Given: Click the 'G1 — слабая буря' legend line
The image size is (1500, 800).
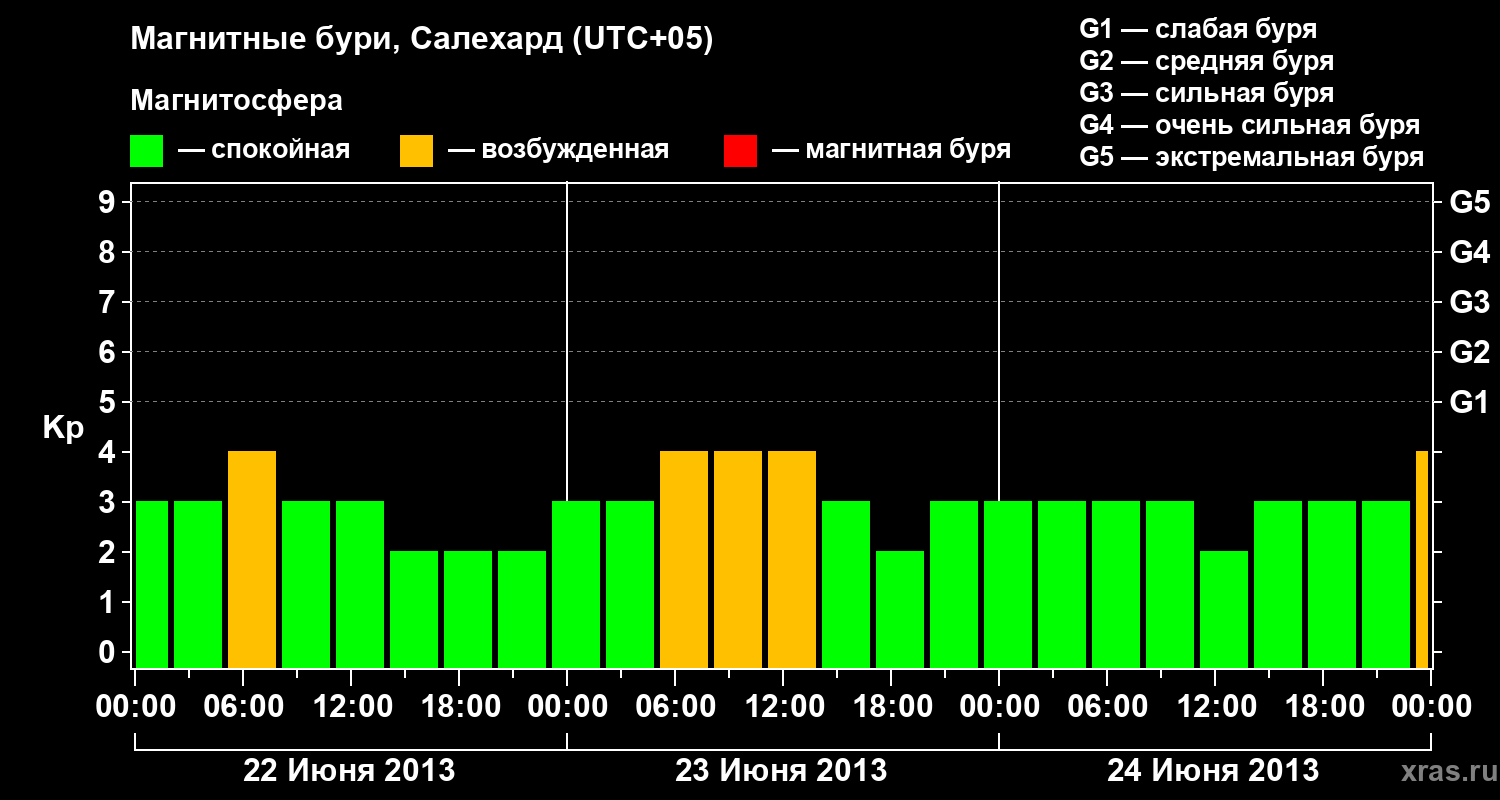Looking at the screenshot, I should pos(1198,29).
